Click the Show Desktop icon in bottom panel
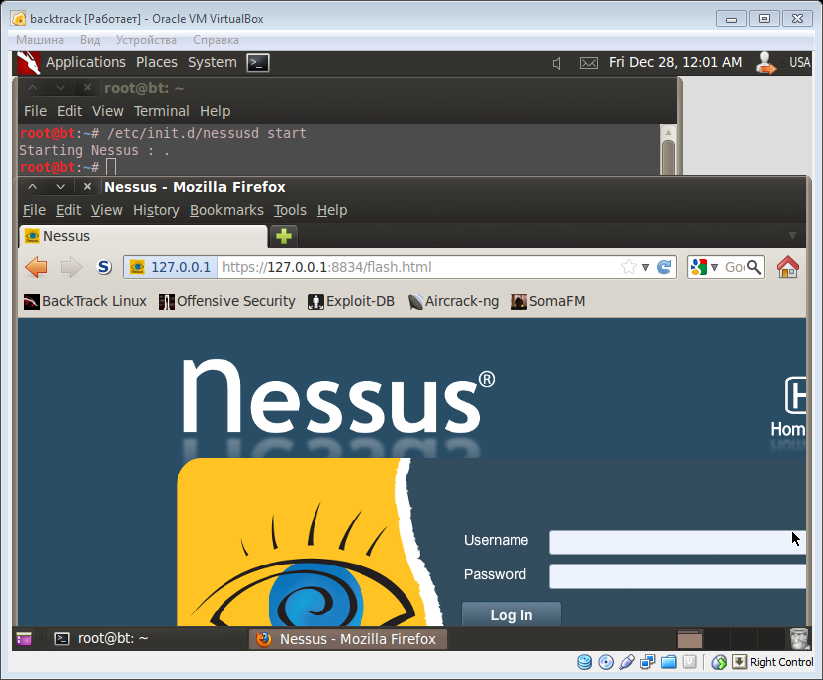This screenshot has height=680, width=823. [x=24, y=639]
